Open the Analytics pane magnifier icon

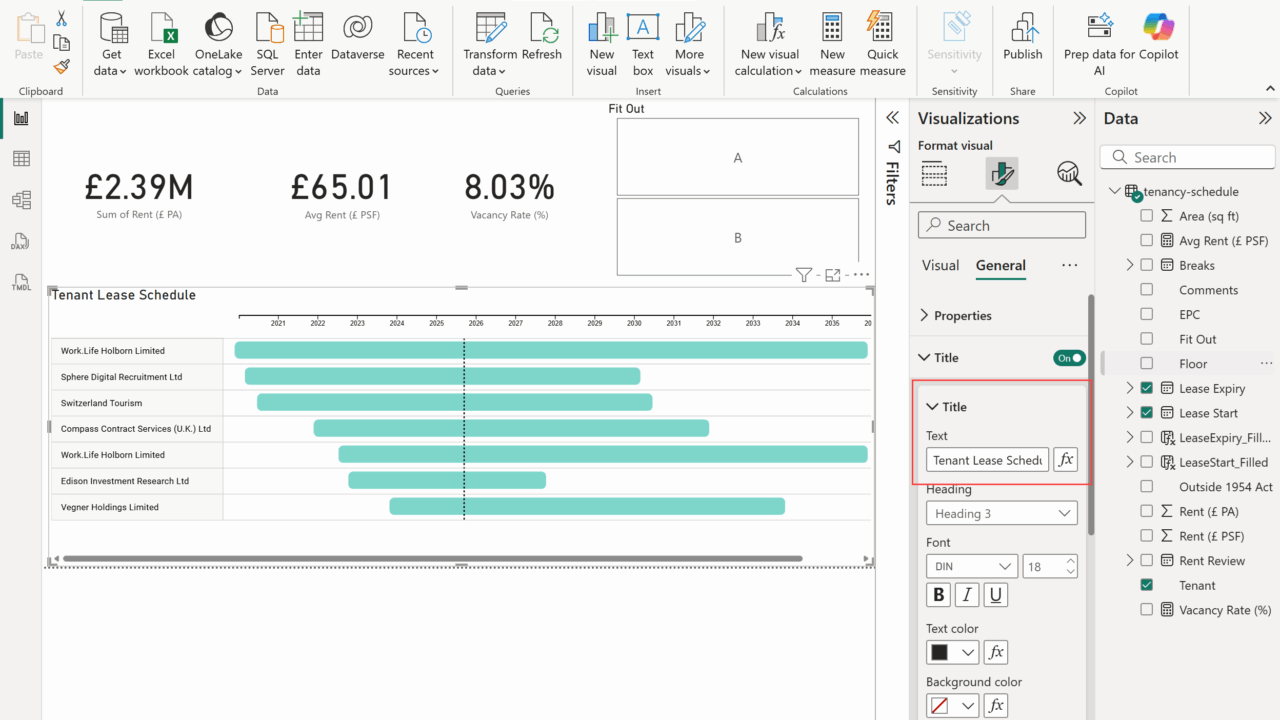tap(1069, 174)
